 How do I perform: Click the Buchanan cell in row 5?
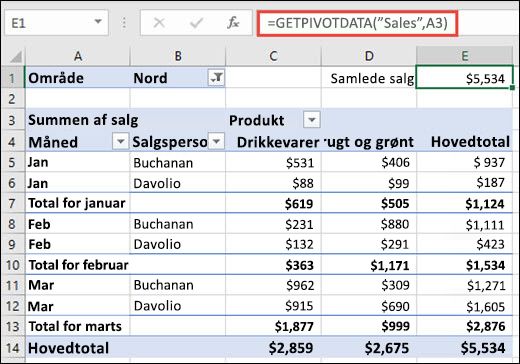[x=178, y=163]
